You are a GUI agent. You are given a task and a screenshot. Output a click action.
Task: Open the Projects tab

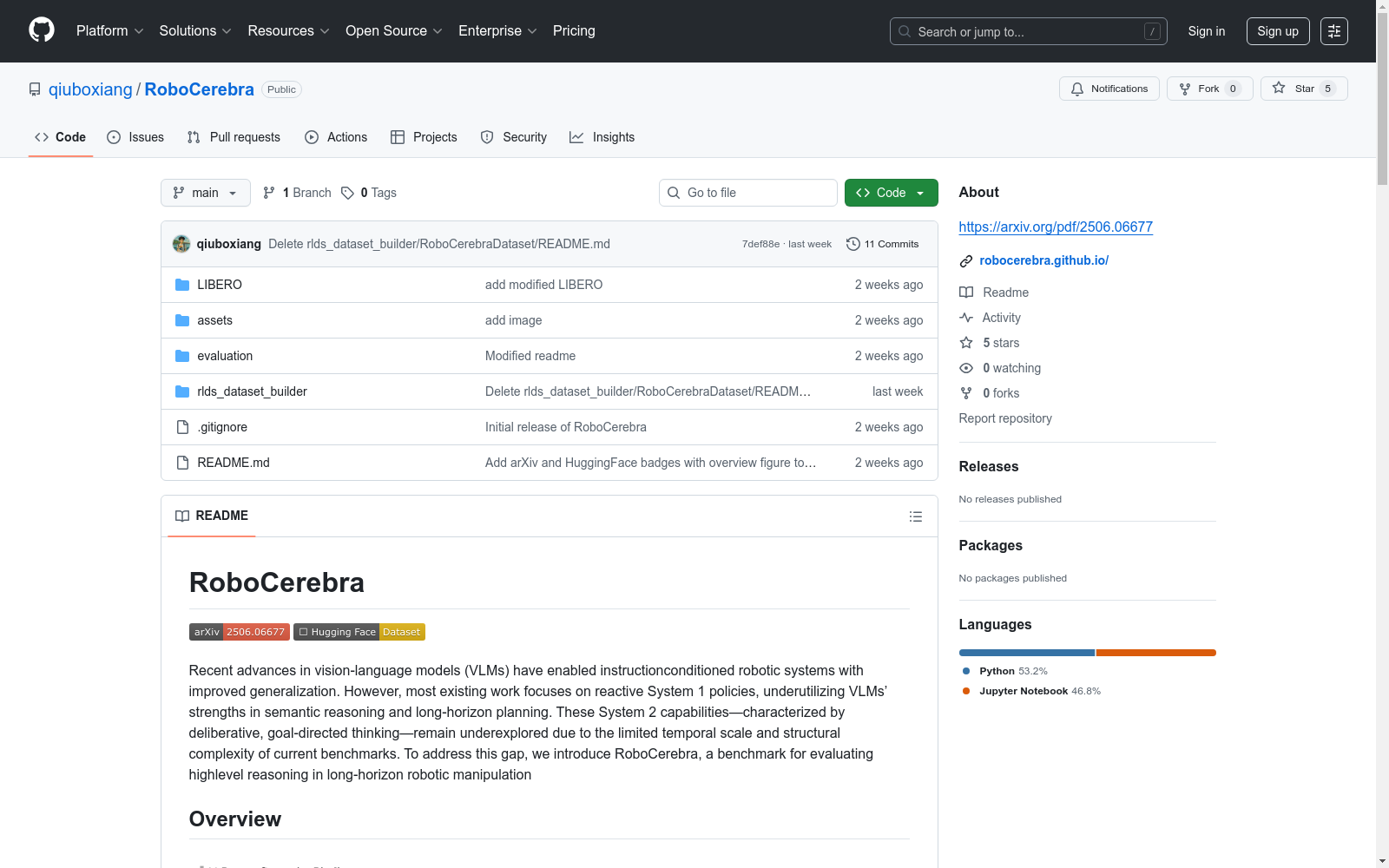(x=424, y=137)
